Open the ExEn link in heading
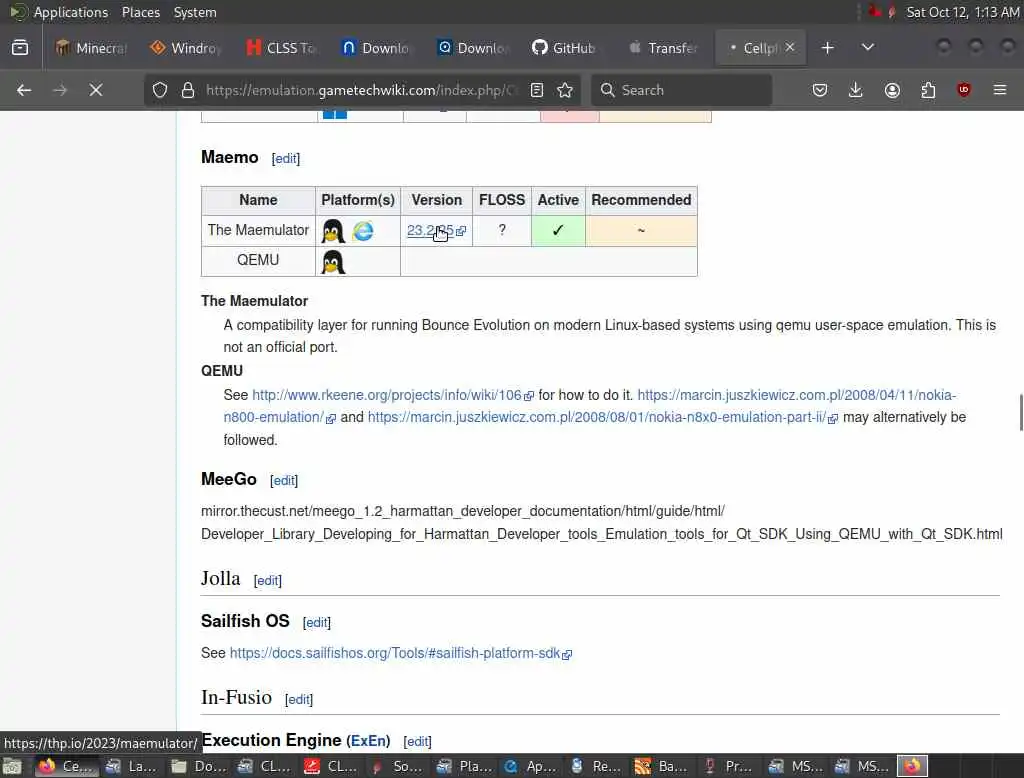Viewport: 1024px width, 778px height. point(368,741)
